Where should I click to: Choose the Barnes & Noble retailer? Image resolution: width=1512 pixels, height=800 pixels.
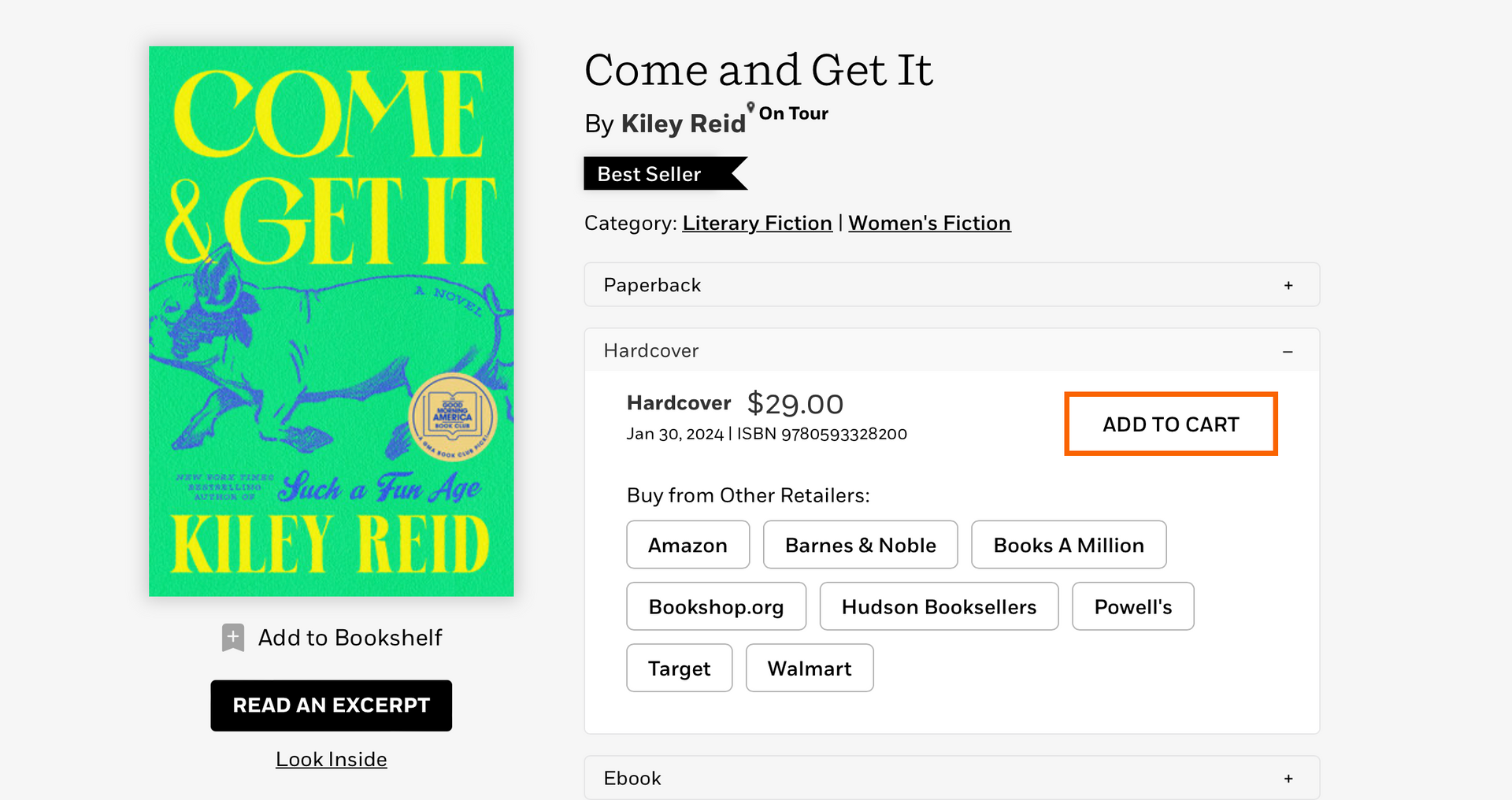860,545
